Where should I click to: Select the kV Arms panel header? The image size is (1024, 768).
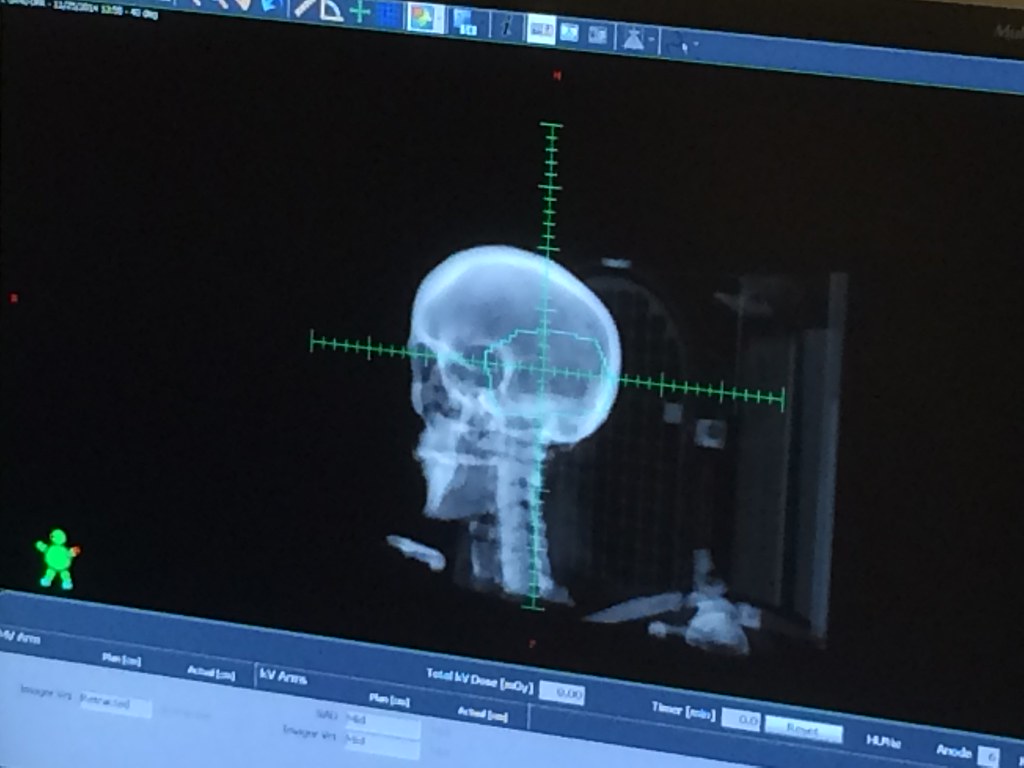pyautogui.click(x=283, y=677)
